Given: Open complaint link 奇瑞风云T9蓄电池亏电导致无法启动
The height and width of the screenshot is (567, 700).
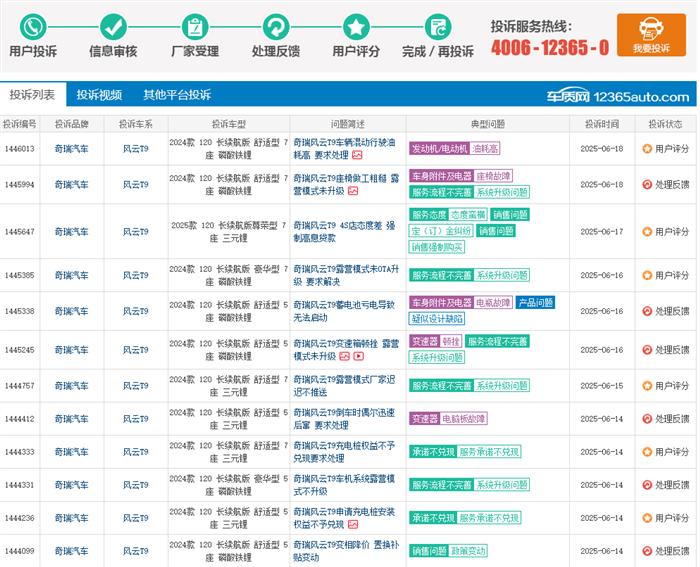Looking at the screenshot, I should [x=344, y=311].
